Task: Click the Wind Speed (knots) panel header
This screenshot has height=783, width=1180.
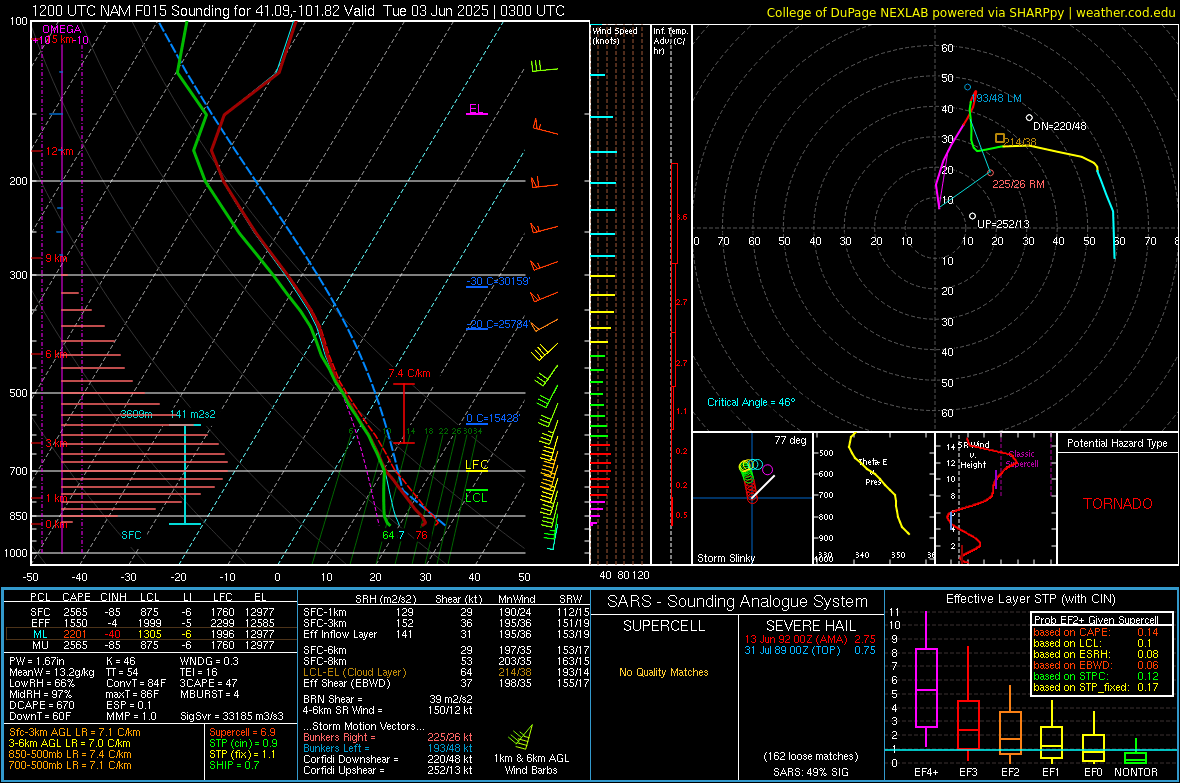Action: point(615,35)
